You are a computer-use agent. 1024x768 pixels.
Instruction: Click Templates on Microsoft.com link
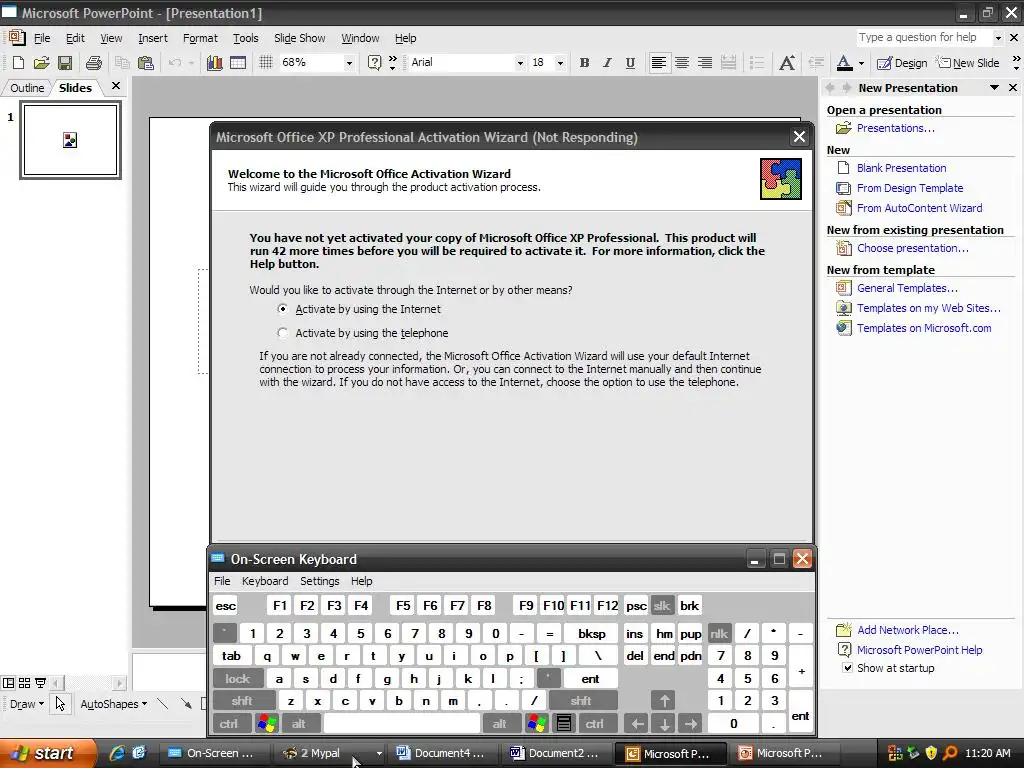[924, 328]
